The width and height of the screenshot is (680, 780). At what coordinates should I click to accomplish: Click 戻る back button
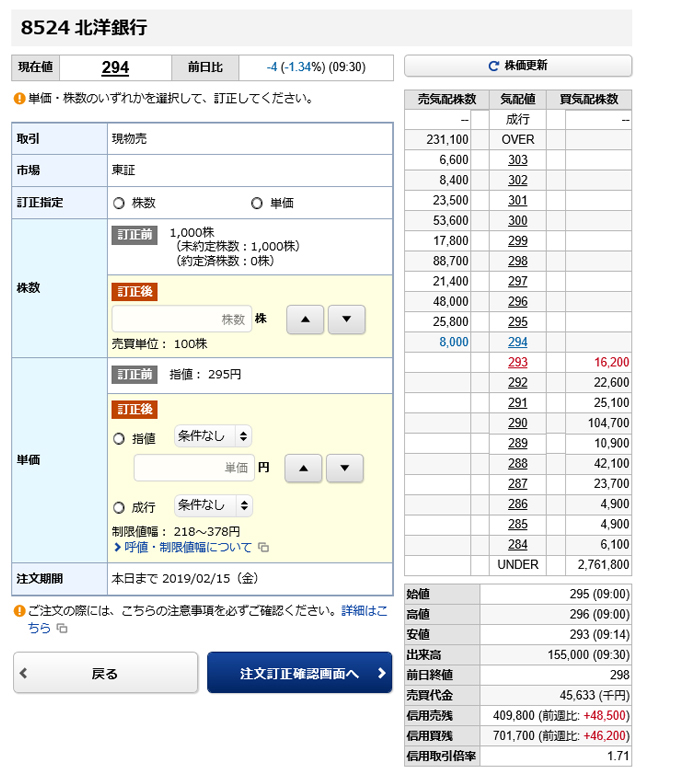(105, 673)
